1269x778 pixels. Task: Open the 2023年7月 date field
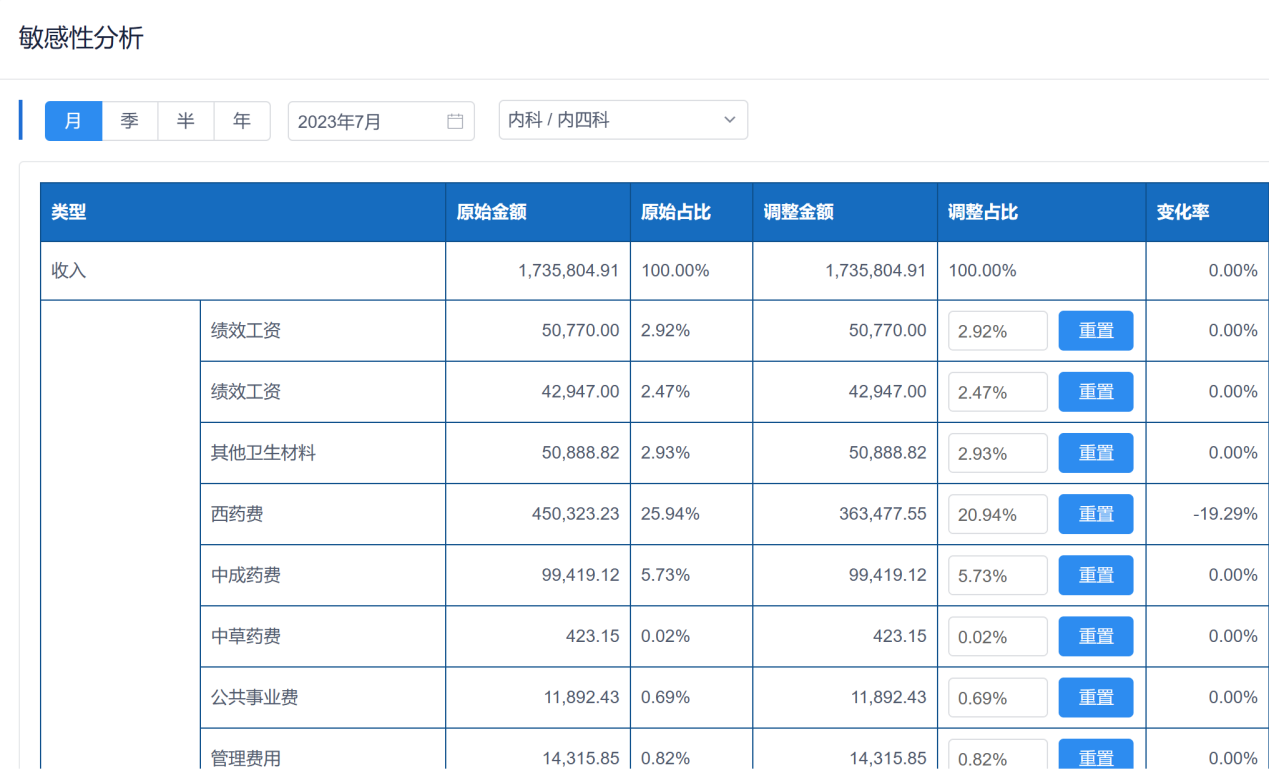pyautogui.click(x=365, y=121)
